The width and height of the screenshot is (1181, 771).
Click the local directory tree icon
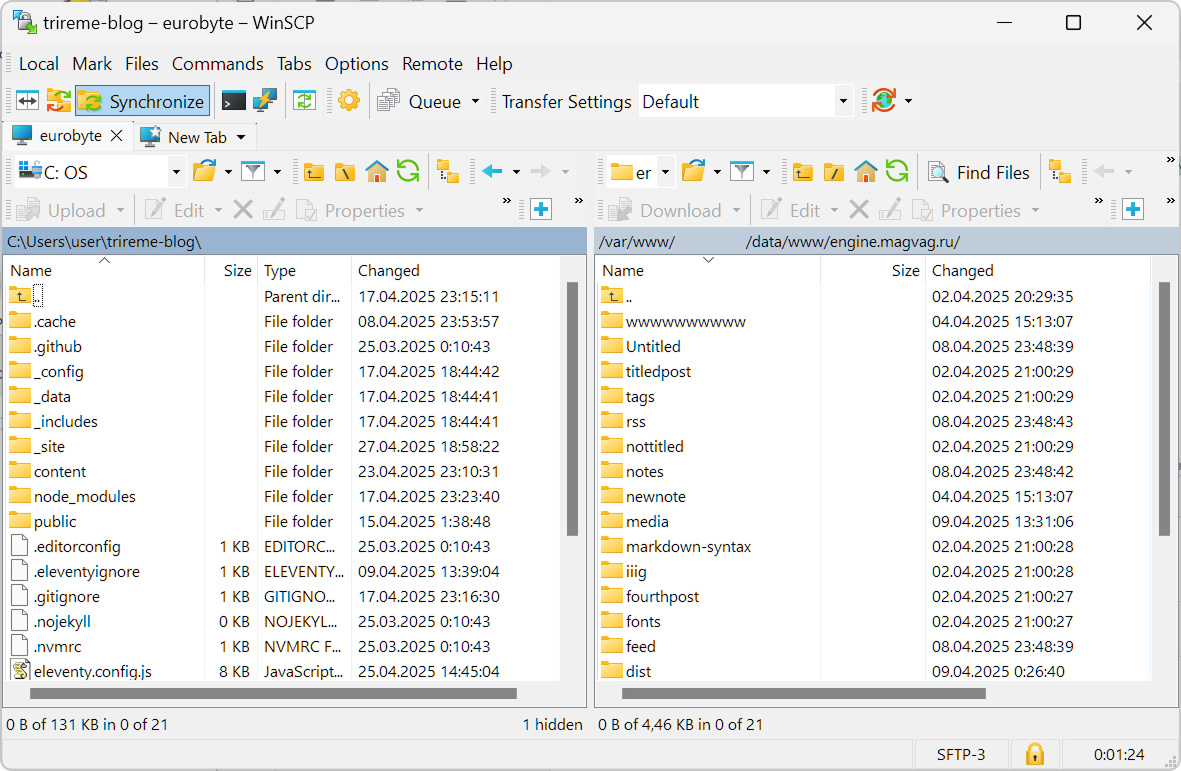(x=448, y=172)
